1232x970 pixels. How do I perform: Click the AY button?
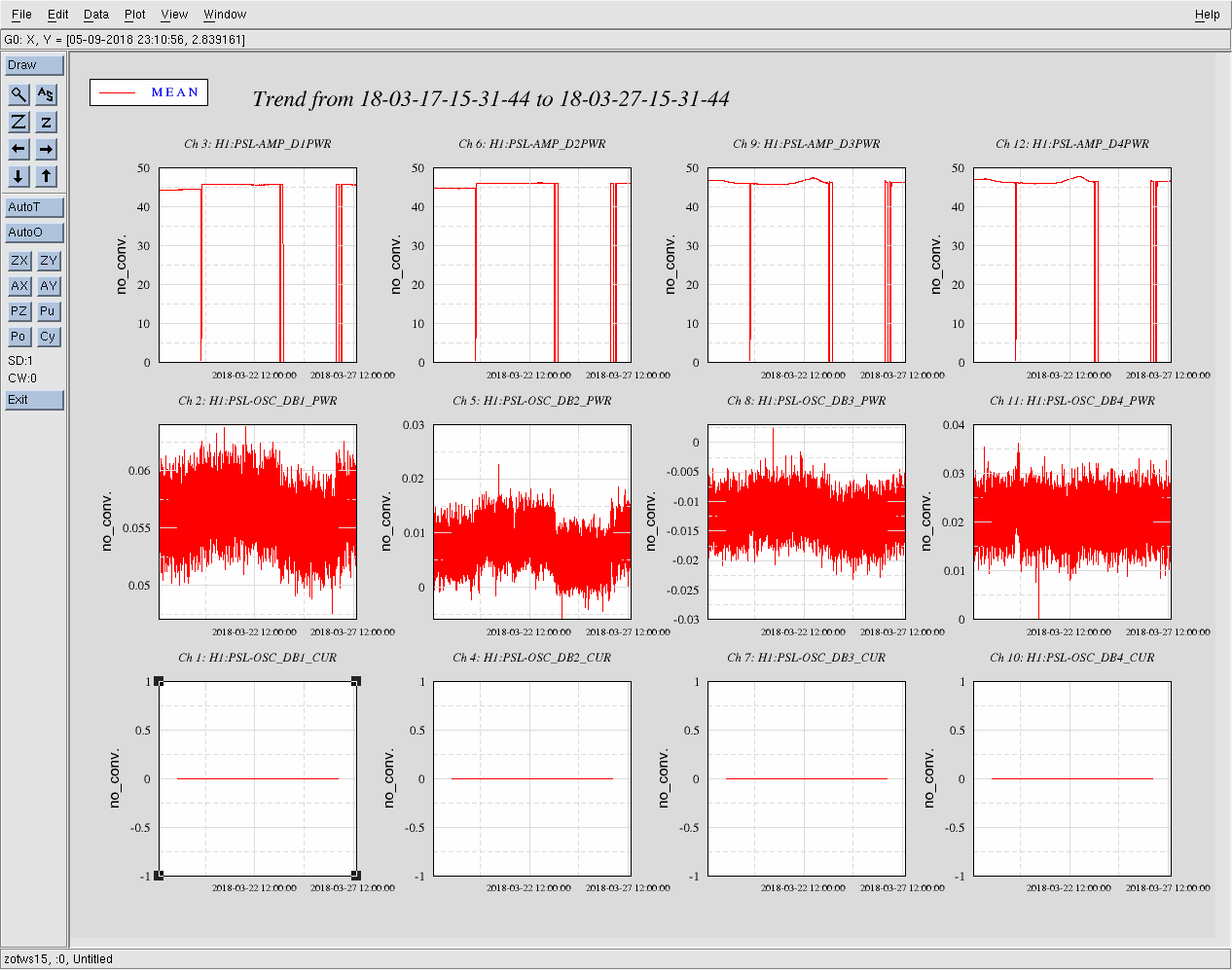(x=49, y=286)
